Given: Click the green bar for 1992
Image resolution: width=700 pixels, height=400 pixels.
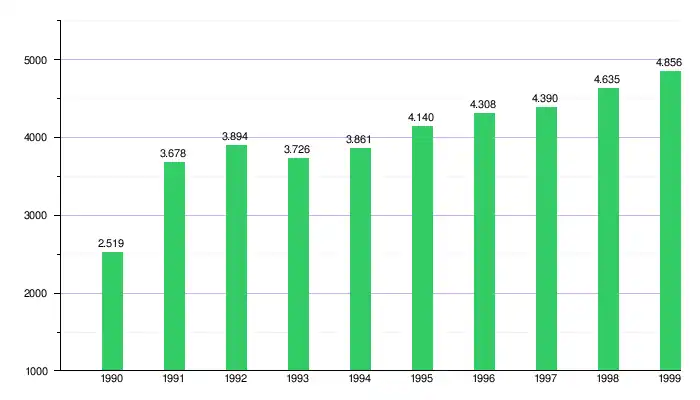Looking at the screenshot, I should [236, 258].
